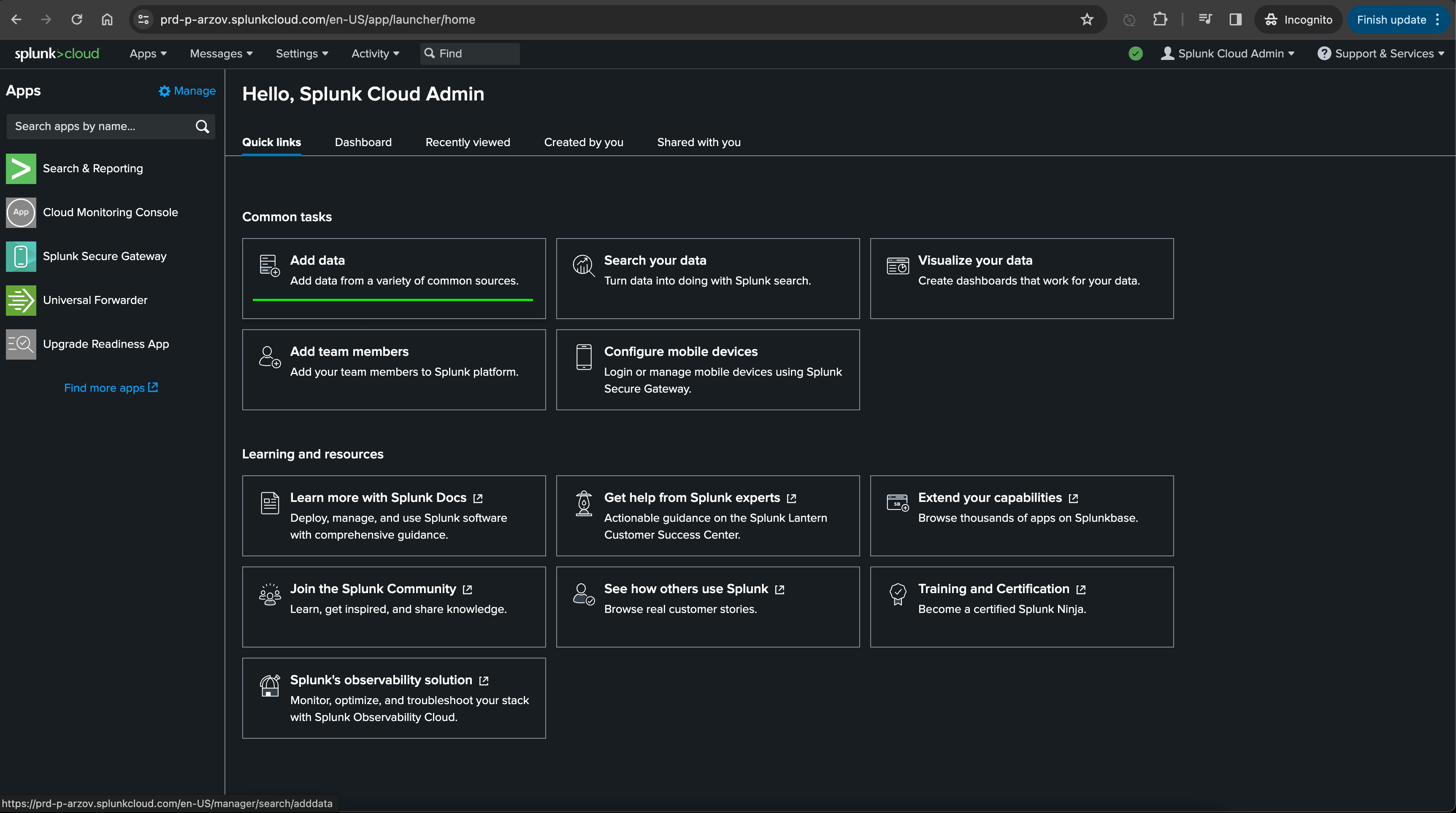Click the Extend your capabilities icon
This screenshot has width=1456, height=813.
(x=898, y=503)
